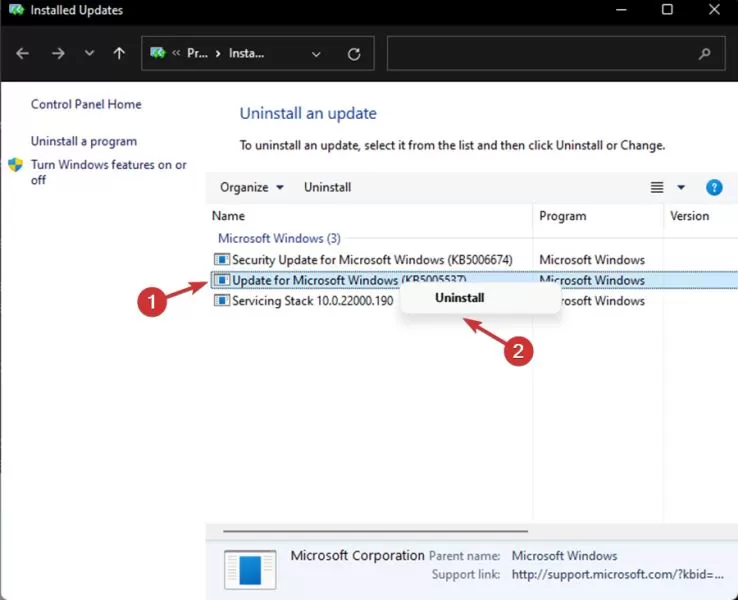The image size is (738, 600).
Task: Sort list by Name column header
Action: tap(228, 216)
